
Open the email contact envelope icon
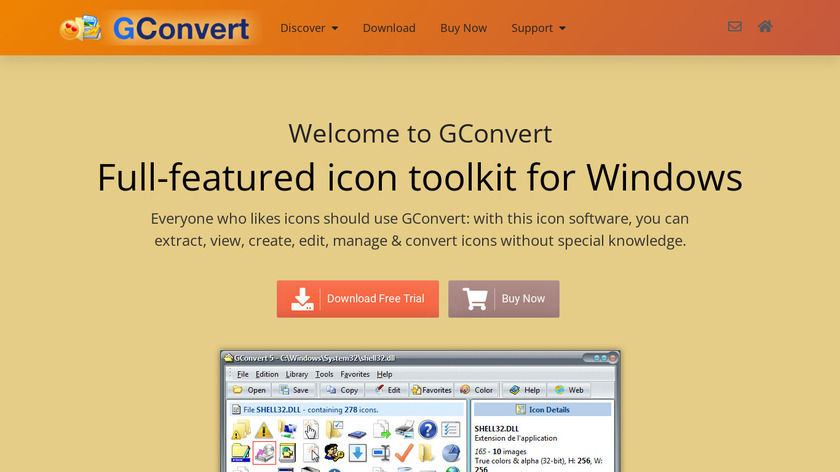pyautogui.click(x=735, y=27)
